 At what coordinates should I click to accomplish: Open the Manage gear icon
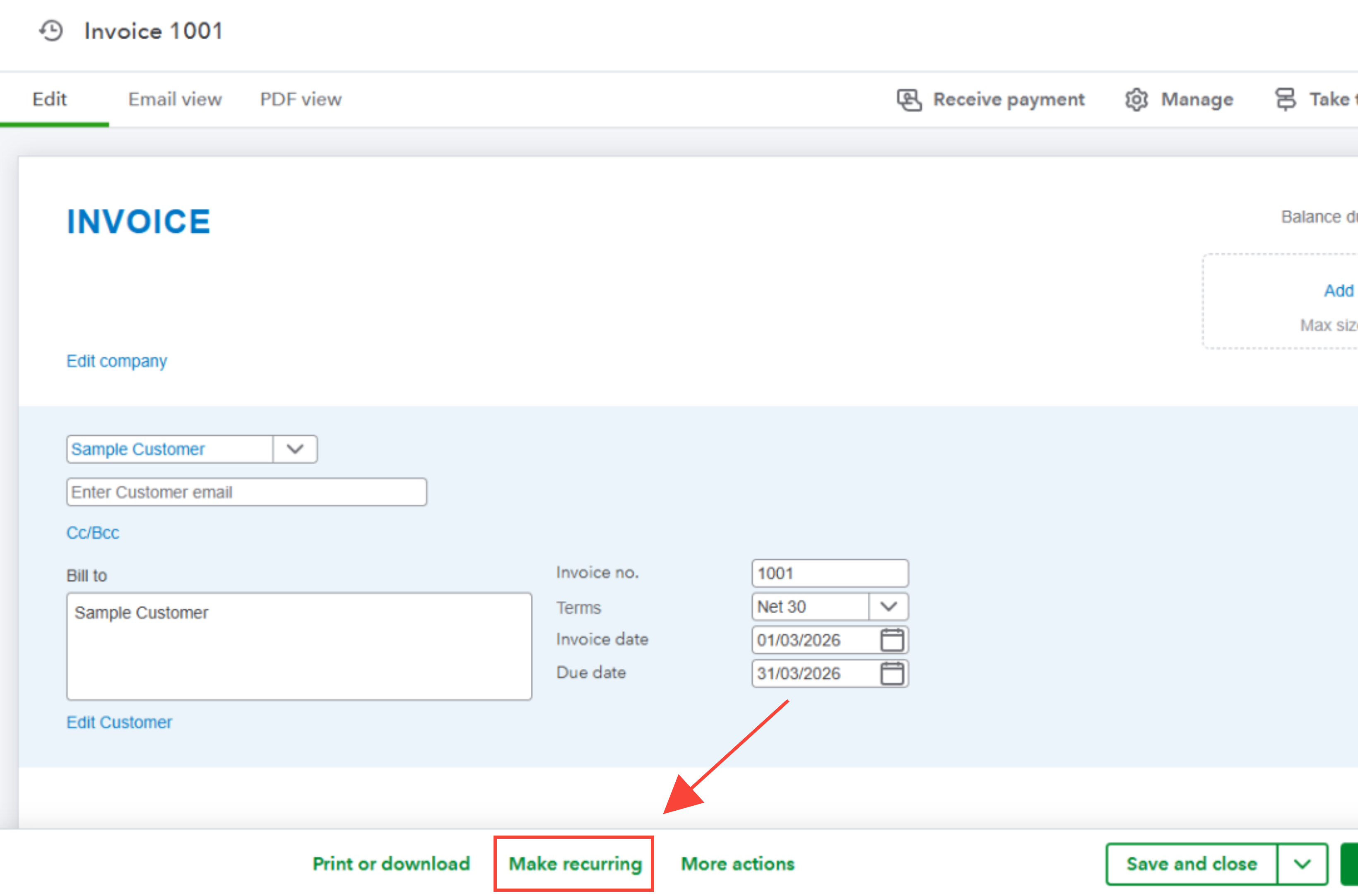click(x=1136, y=99)
